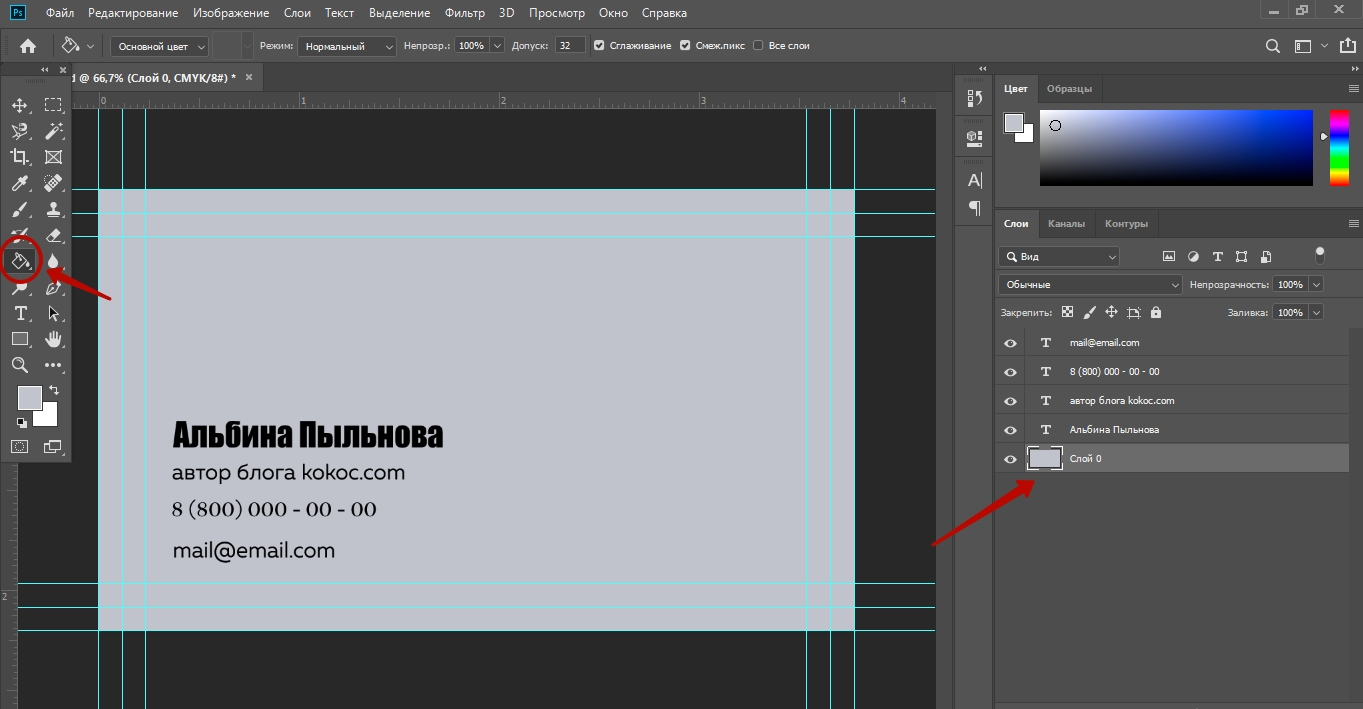
Task: Select the Magic Wand tool
Action: click(x=53, y=131)
